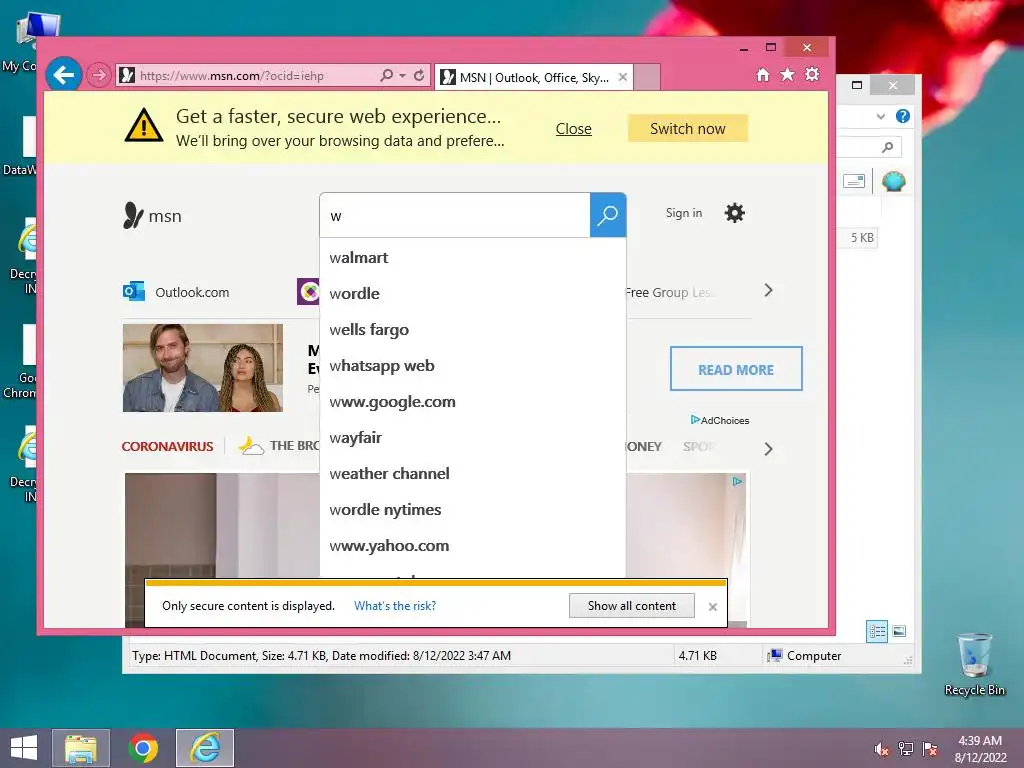Click the muted speaker tray icon
The height and width of the screenshot is (768, 1024).
click(x=881, y=749)
